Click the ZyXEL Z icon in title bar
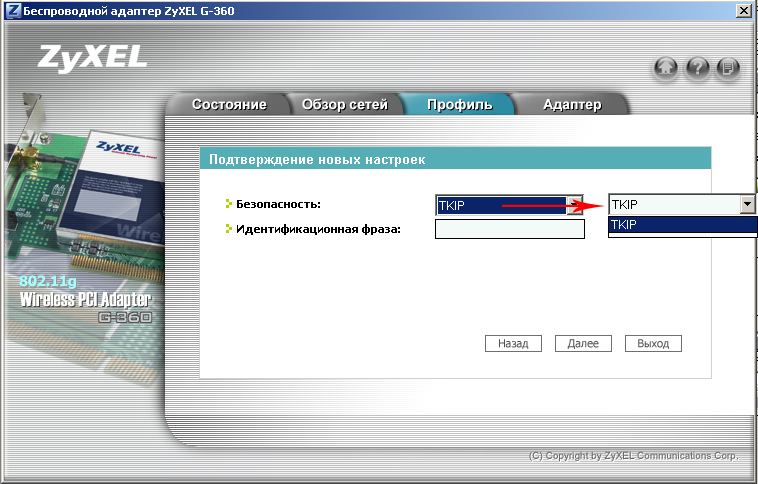Screen dimensions: 758x484 (12, 10)
